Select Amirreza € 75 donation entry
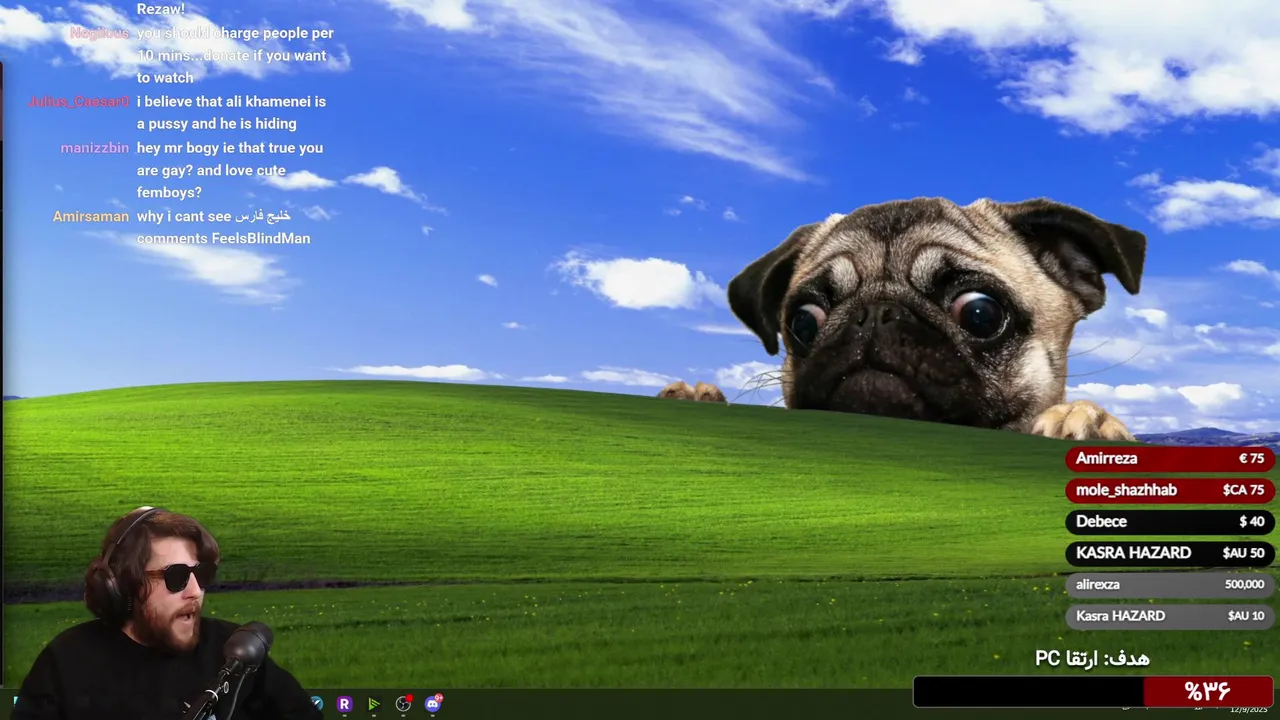Image resolution: width=1280 pixels, height=720 pixels. click(x=1170, y=458)
